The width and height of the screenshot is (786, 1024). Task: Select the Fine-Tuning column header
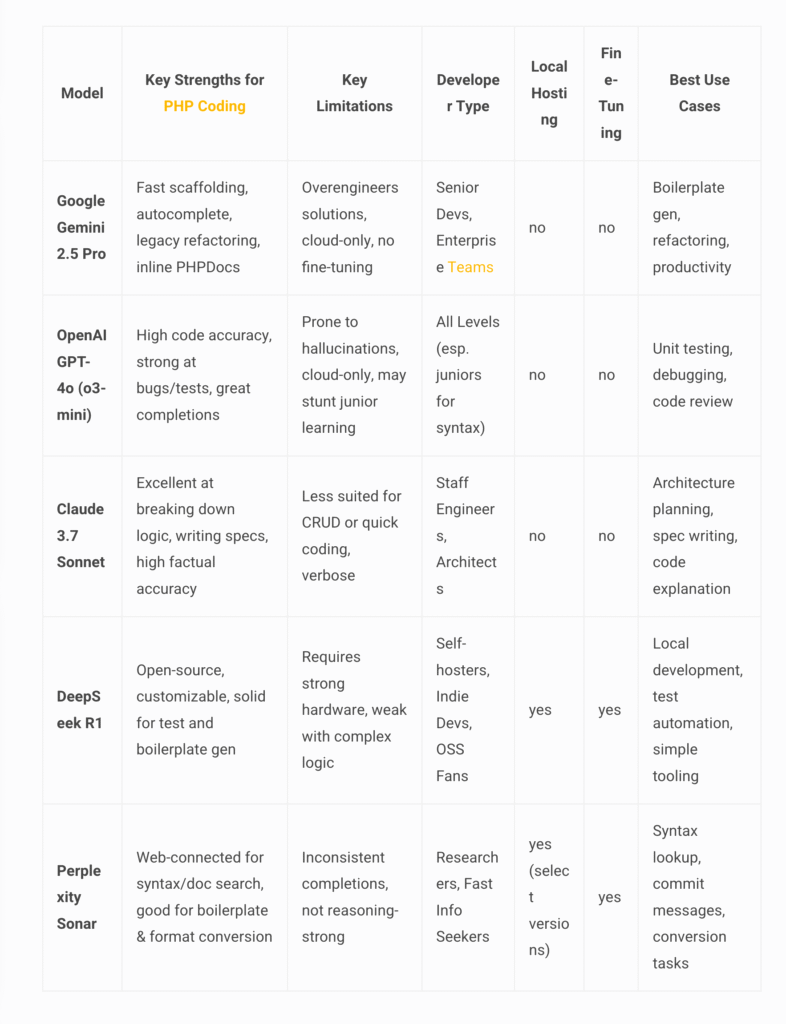(x=611, y=93)
